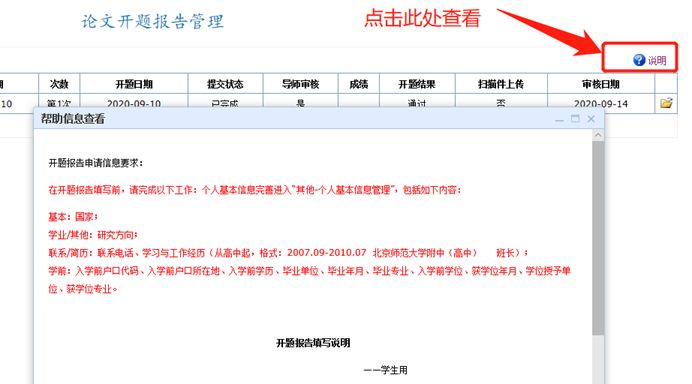Click the red 学业/其他：研究方向 line
Screen dimensions: 692x384
point(93,235)
